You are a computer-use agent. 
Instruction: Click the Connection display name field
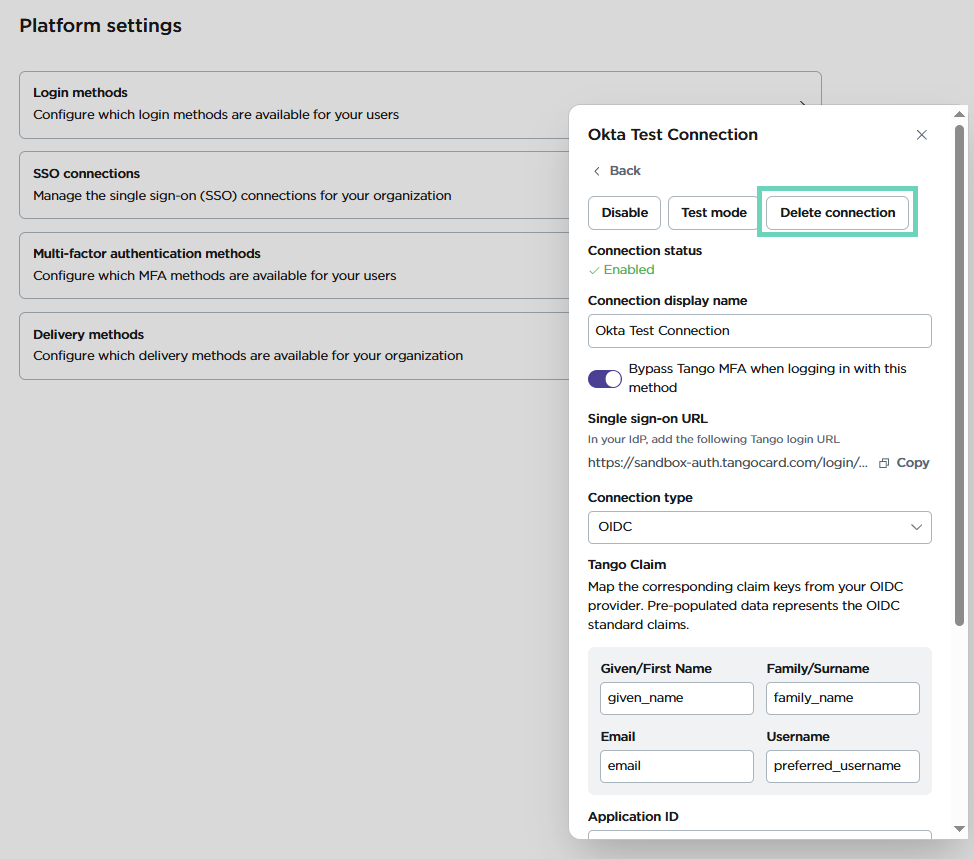click(x=759, y=330)
